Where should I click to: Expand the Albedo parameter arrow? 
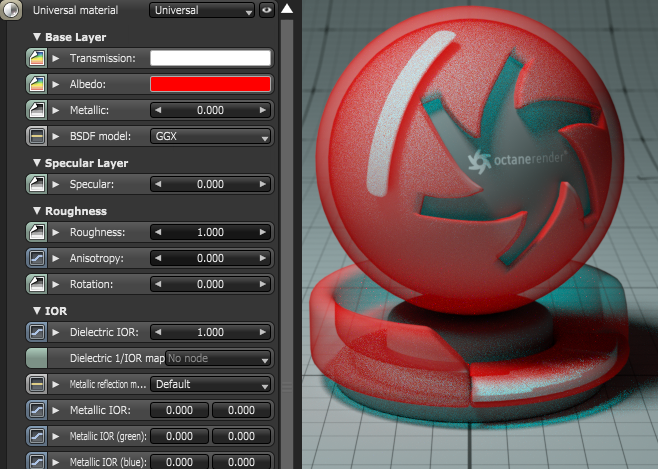click(x=56, y=84)
